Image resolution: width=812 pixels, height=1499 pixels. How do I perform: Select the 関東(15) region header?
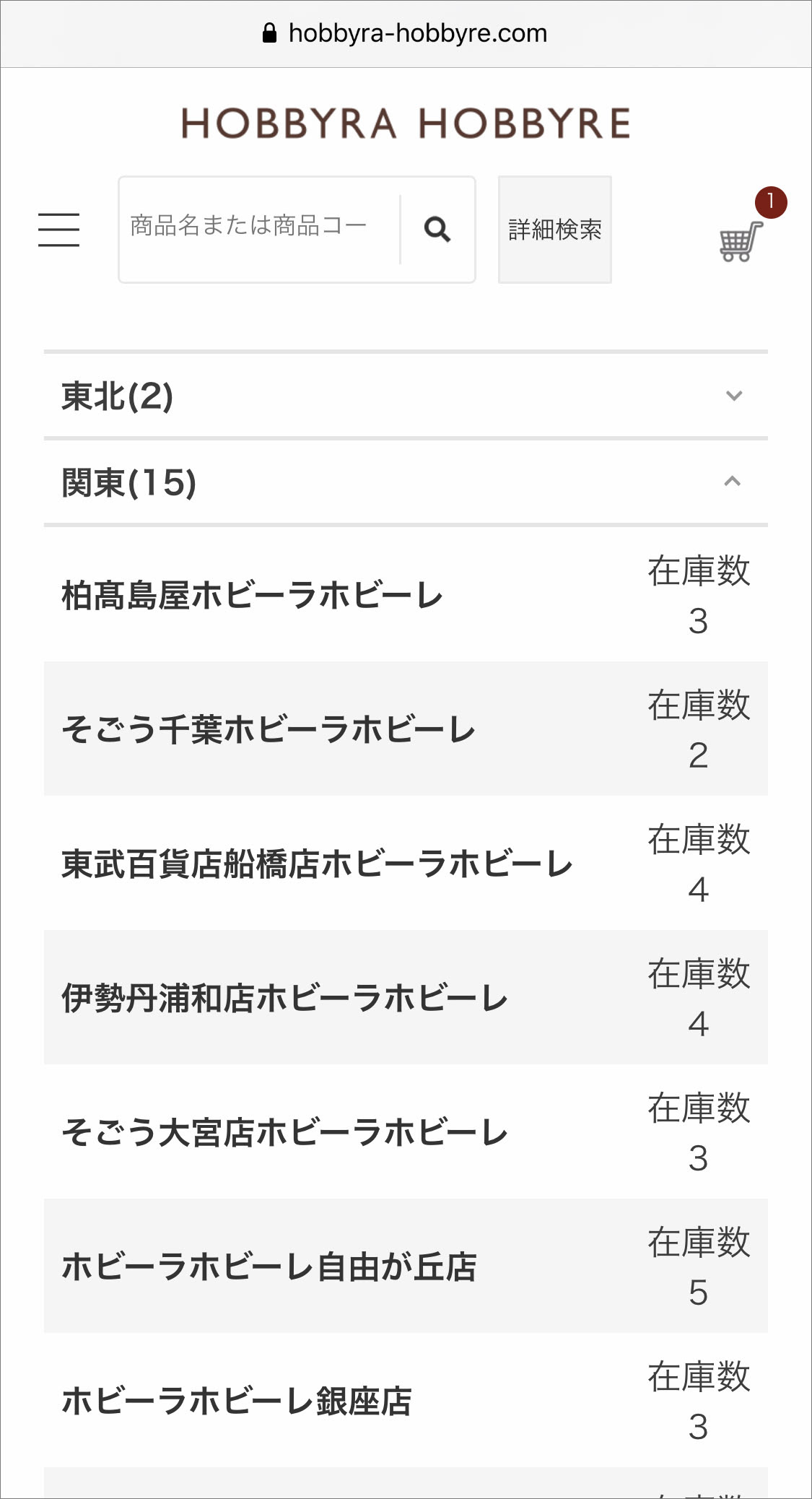coord(128,482)
